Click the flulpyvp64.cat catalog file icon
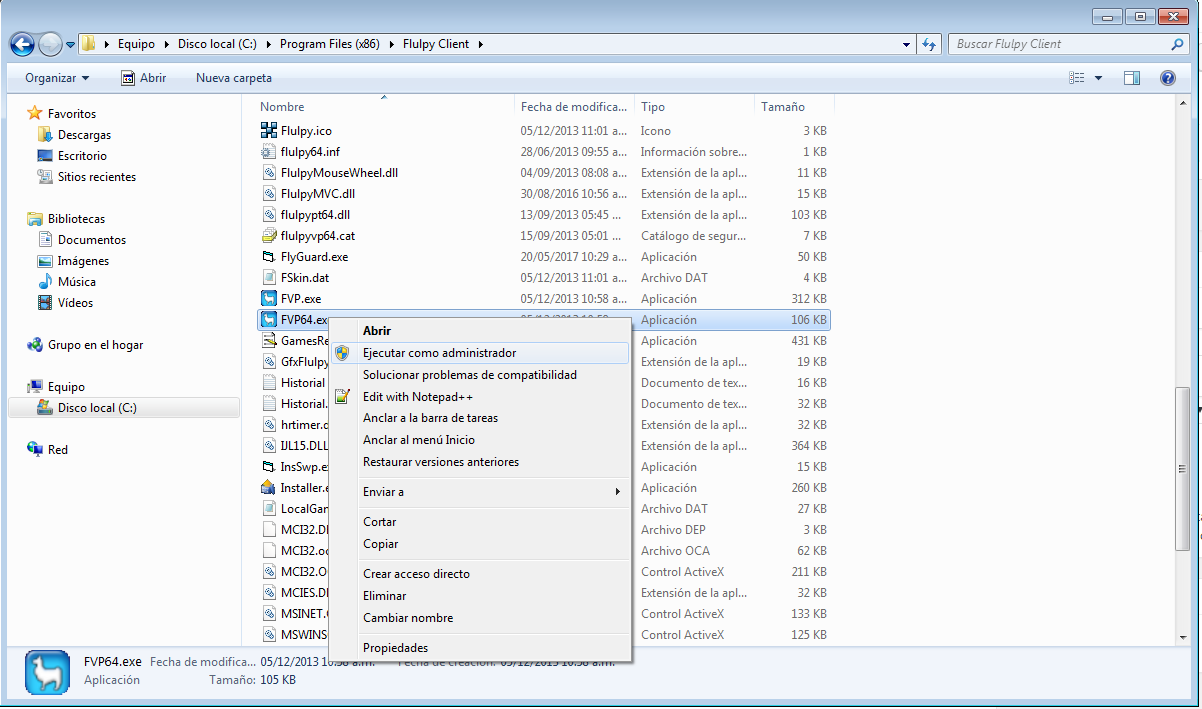 tap(268, 236)
